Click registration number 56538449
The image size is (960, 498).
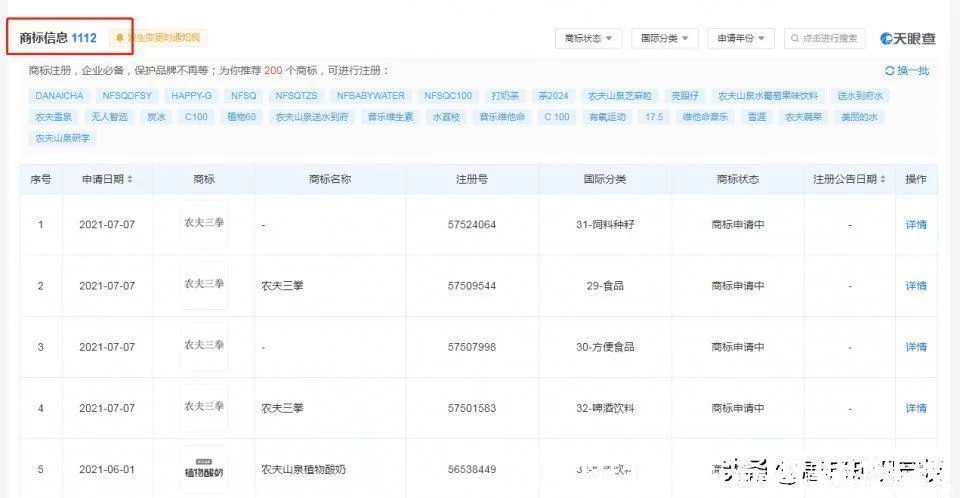click(x=472, y=470)
